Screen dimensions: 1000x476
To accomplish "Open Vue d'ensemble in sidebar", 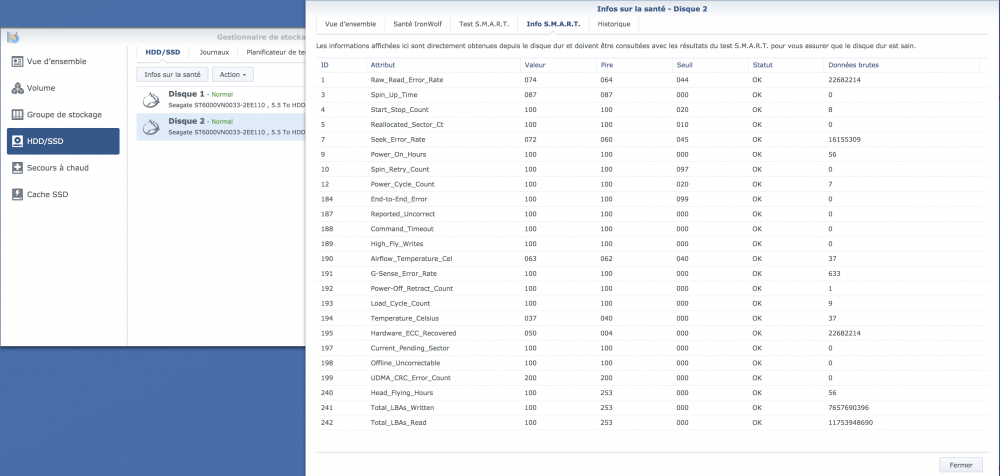I will [x=63, y=61].
